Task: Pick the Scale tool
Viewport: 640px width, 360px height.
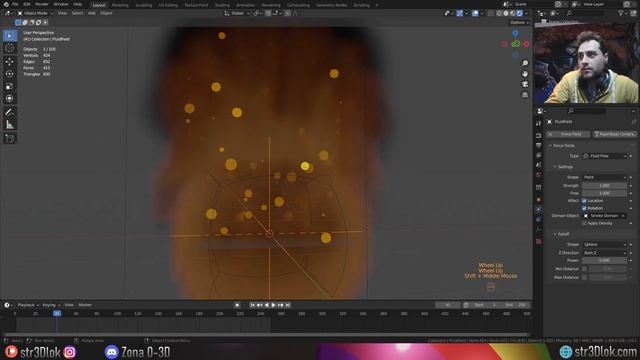Action: pos(10,86)
